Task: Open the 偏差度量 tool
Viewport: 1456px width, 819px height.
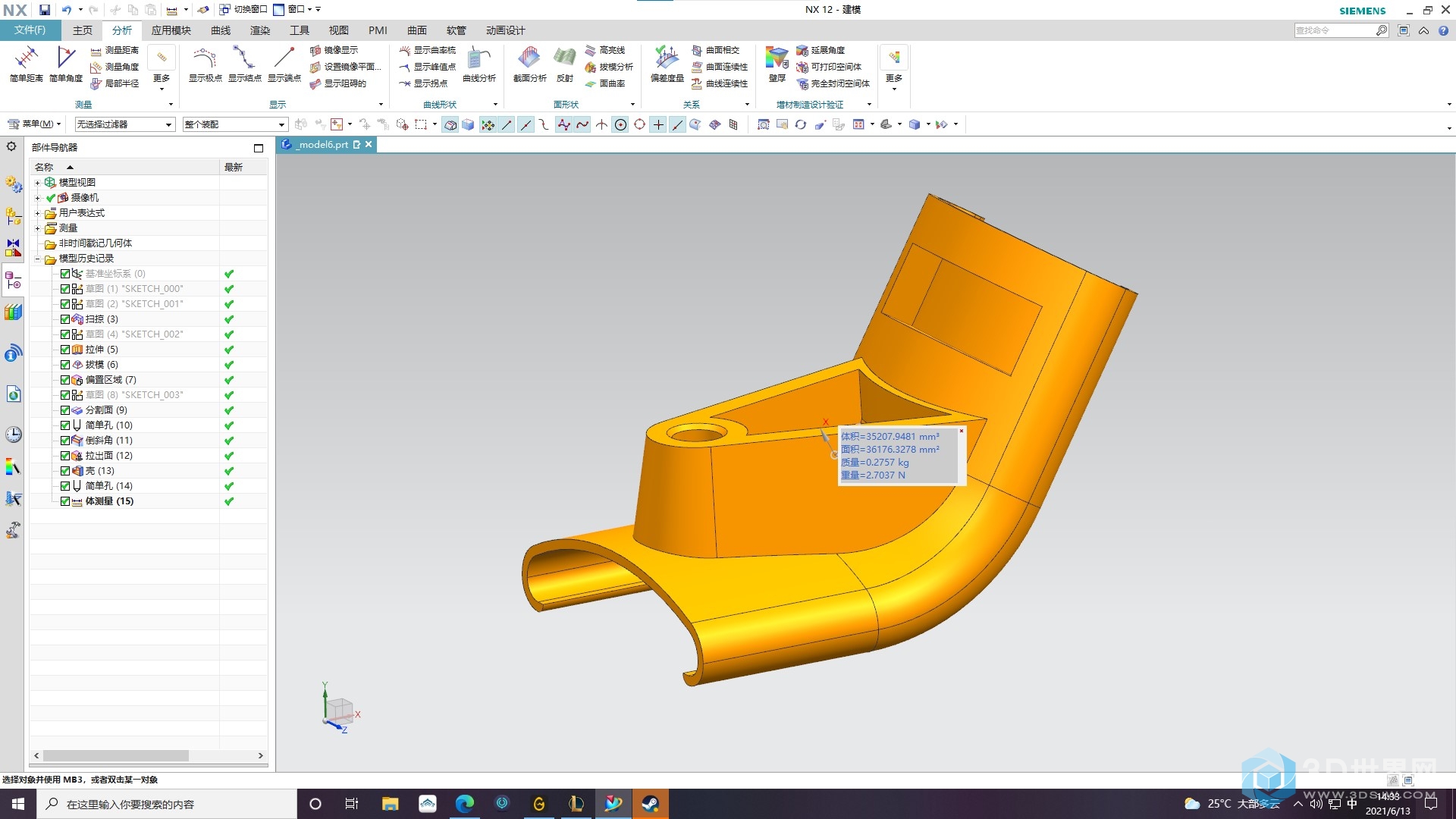Action: 667,64
